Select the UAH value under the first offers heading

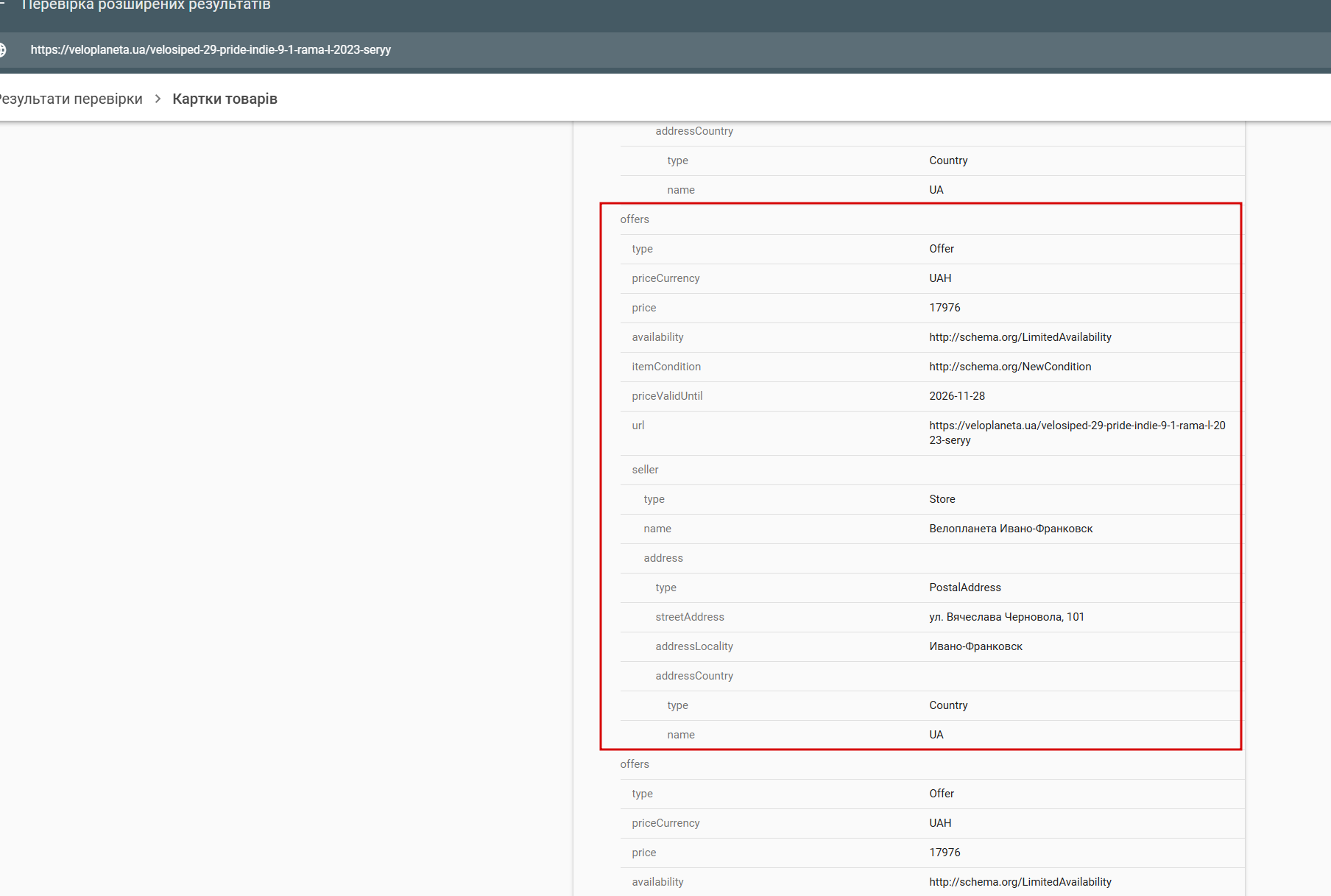click(x=940, y=278)
